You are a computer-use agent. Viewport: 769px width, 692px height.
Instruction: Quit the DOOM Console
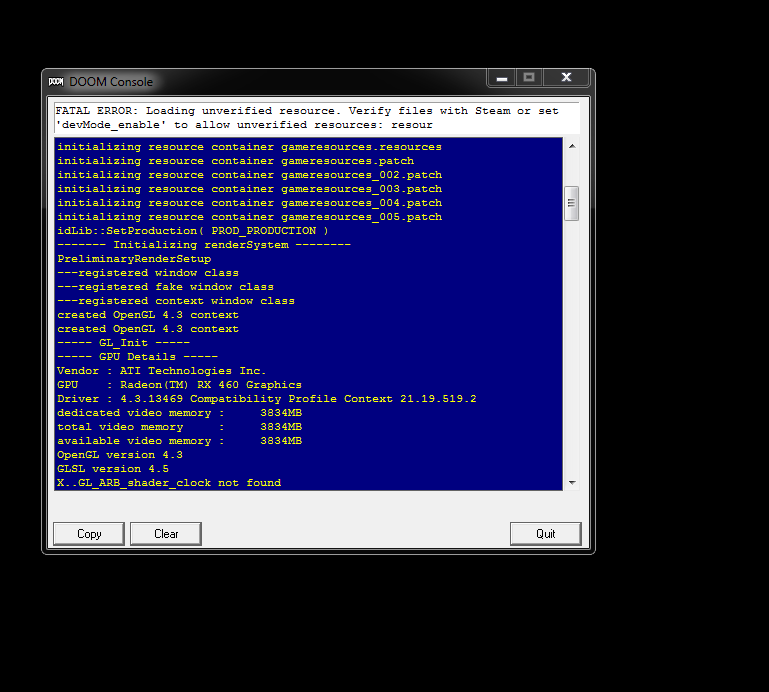(x=545, y=534)
